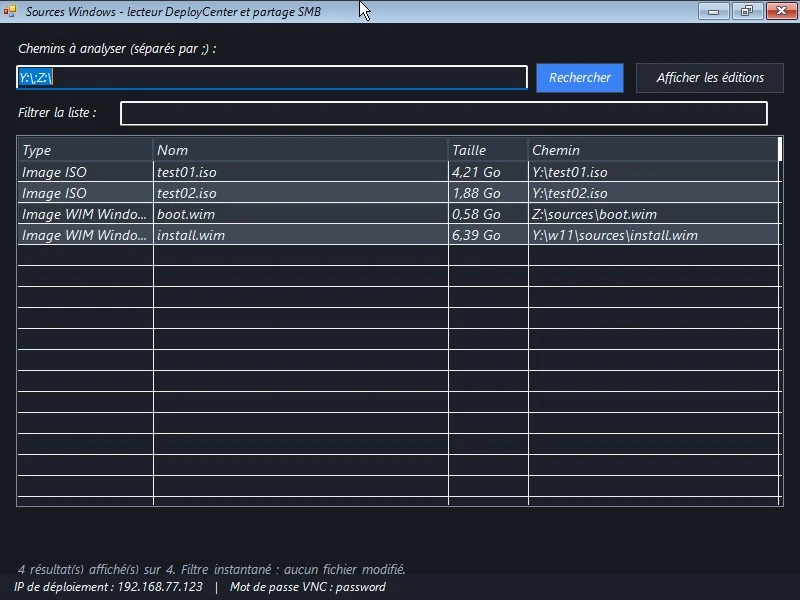The width and height of the screenshot is (800, 600).
Task: Focus the paths to analyze input field
Action: (272, 78)
